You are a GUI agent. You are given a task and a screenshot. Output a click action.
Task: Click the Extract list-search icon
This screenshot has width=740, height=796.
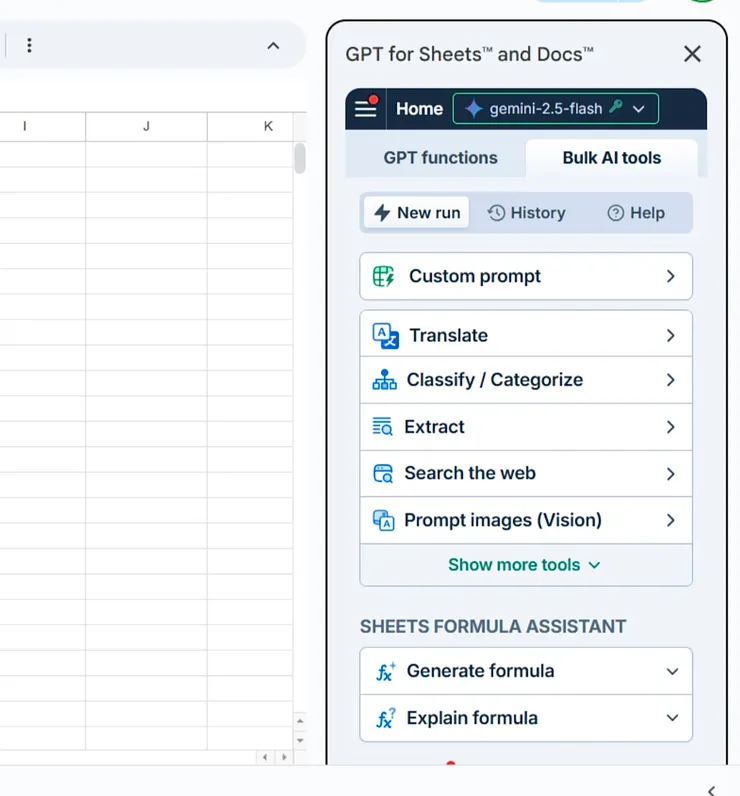383,426
